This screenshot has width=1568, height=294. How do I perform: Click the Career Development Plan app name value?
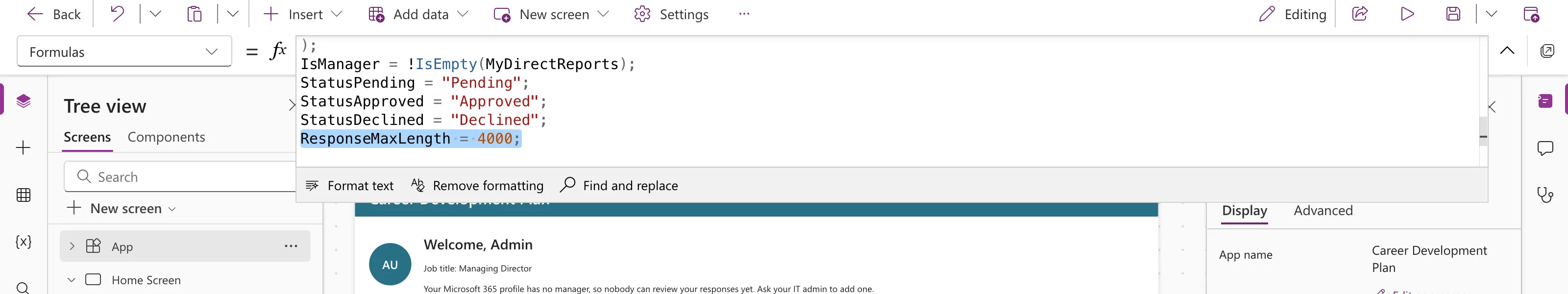click(x=1429, y=259)
